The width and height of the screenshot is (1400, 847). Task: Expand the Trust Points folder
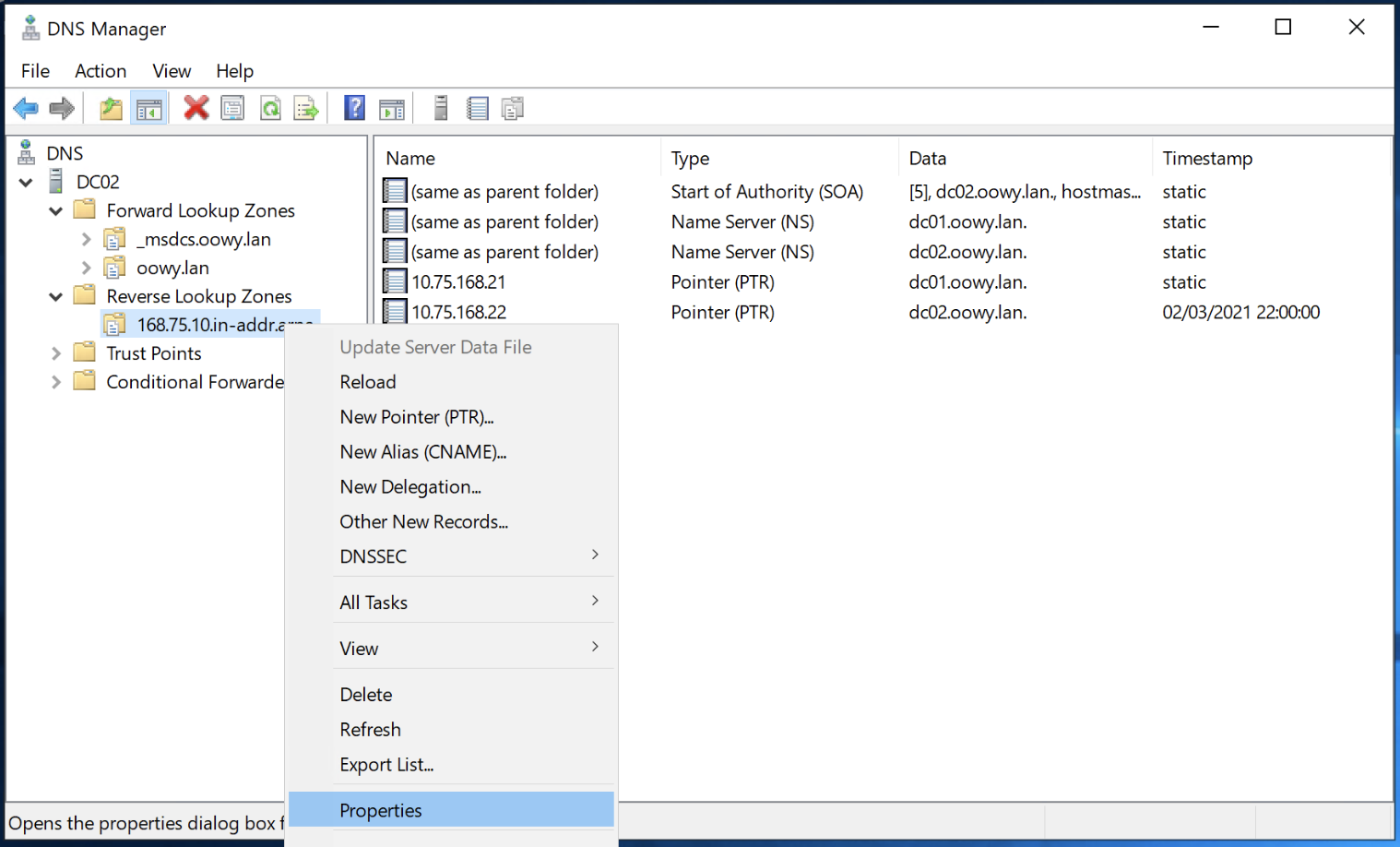(x=55, y=353)
